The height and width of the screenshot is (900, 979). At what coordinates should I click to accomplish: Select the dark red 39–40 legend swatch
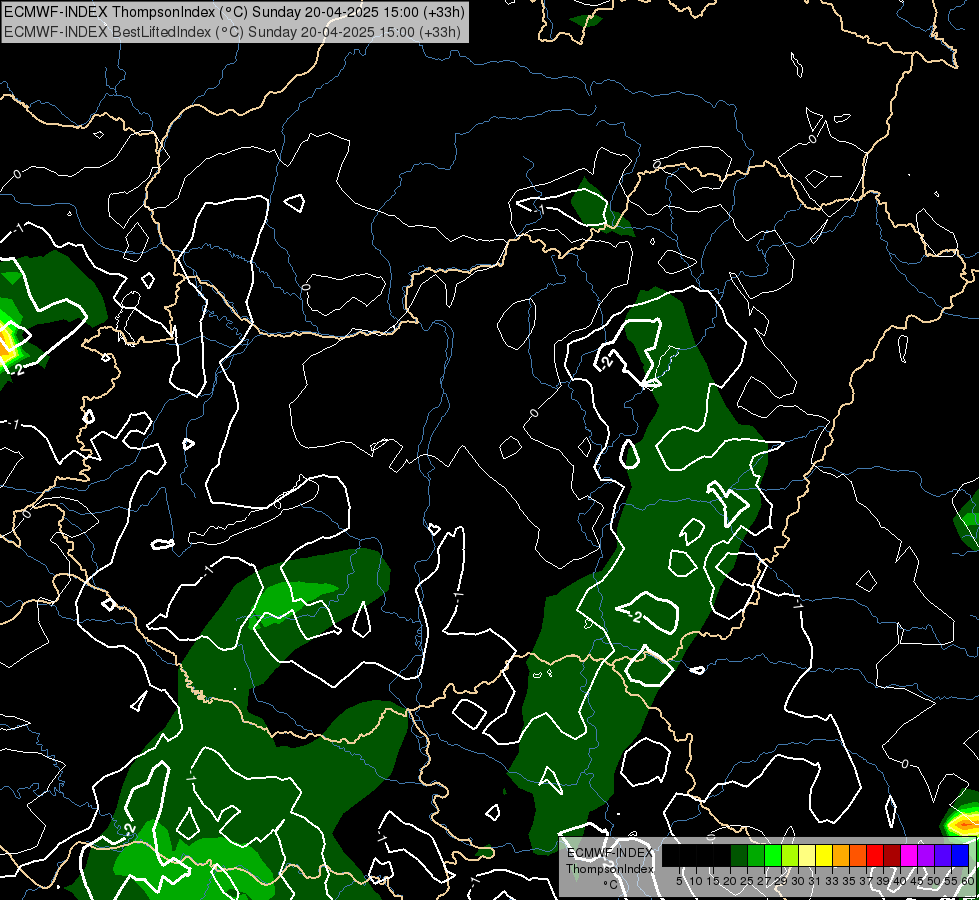click(x=892, y=855)
